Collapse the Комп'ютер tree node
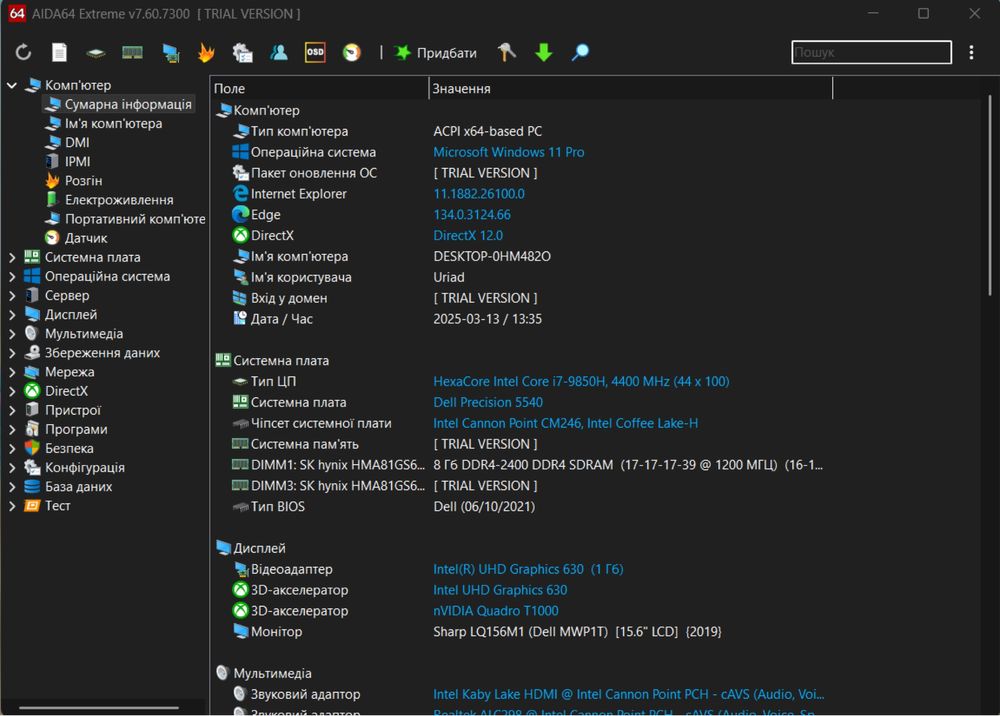1000x716 pixels. [11, 85]
